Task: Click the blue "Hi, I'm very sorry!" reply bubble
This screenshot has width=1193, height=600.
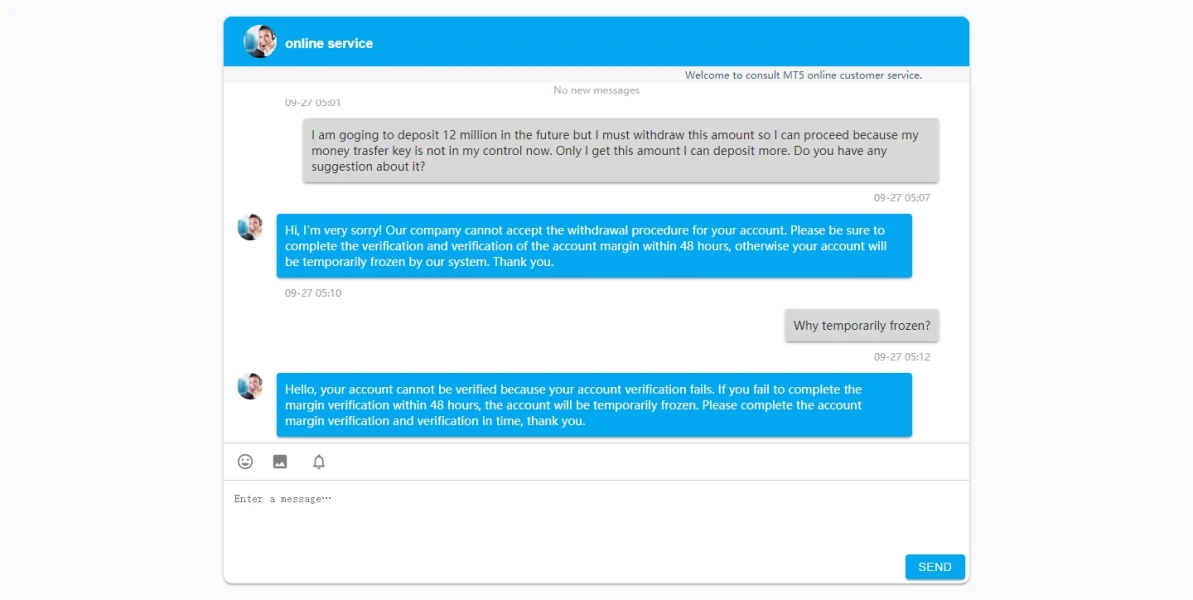Action: [594, 245]
